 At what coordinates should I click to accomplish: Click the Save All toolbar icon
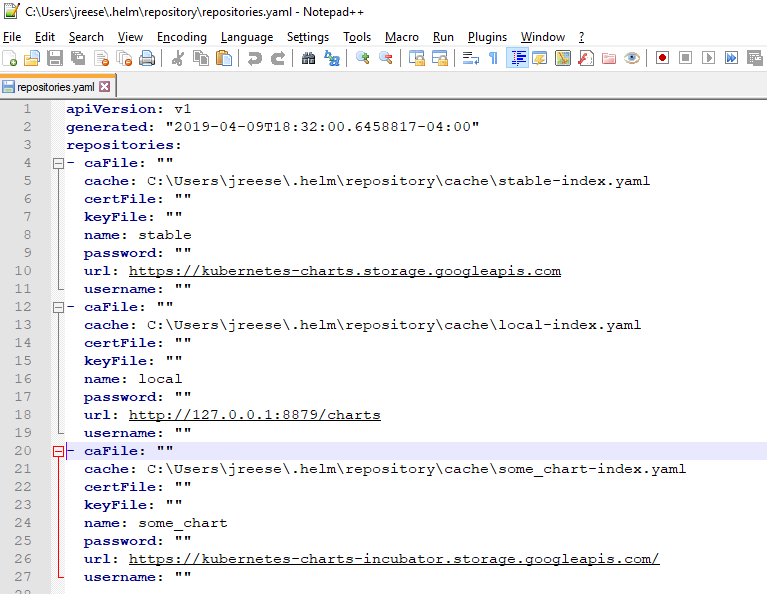(78, 58)
